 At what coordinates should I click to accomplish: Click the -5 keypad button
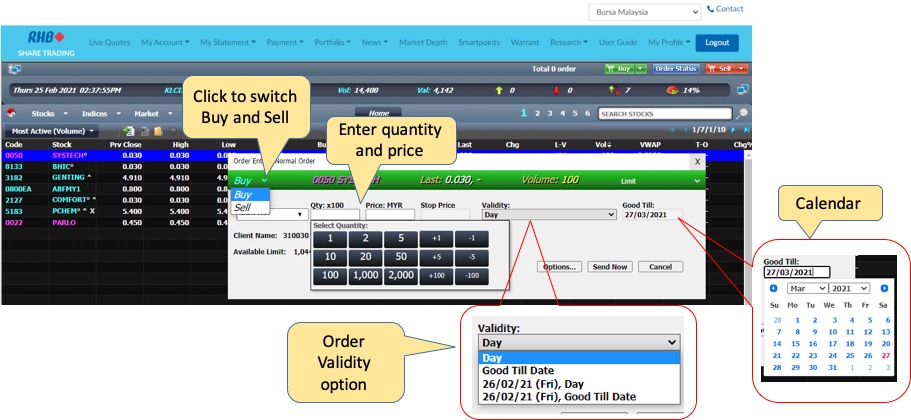click(472, 257)
